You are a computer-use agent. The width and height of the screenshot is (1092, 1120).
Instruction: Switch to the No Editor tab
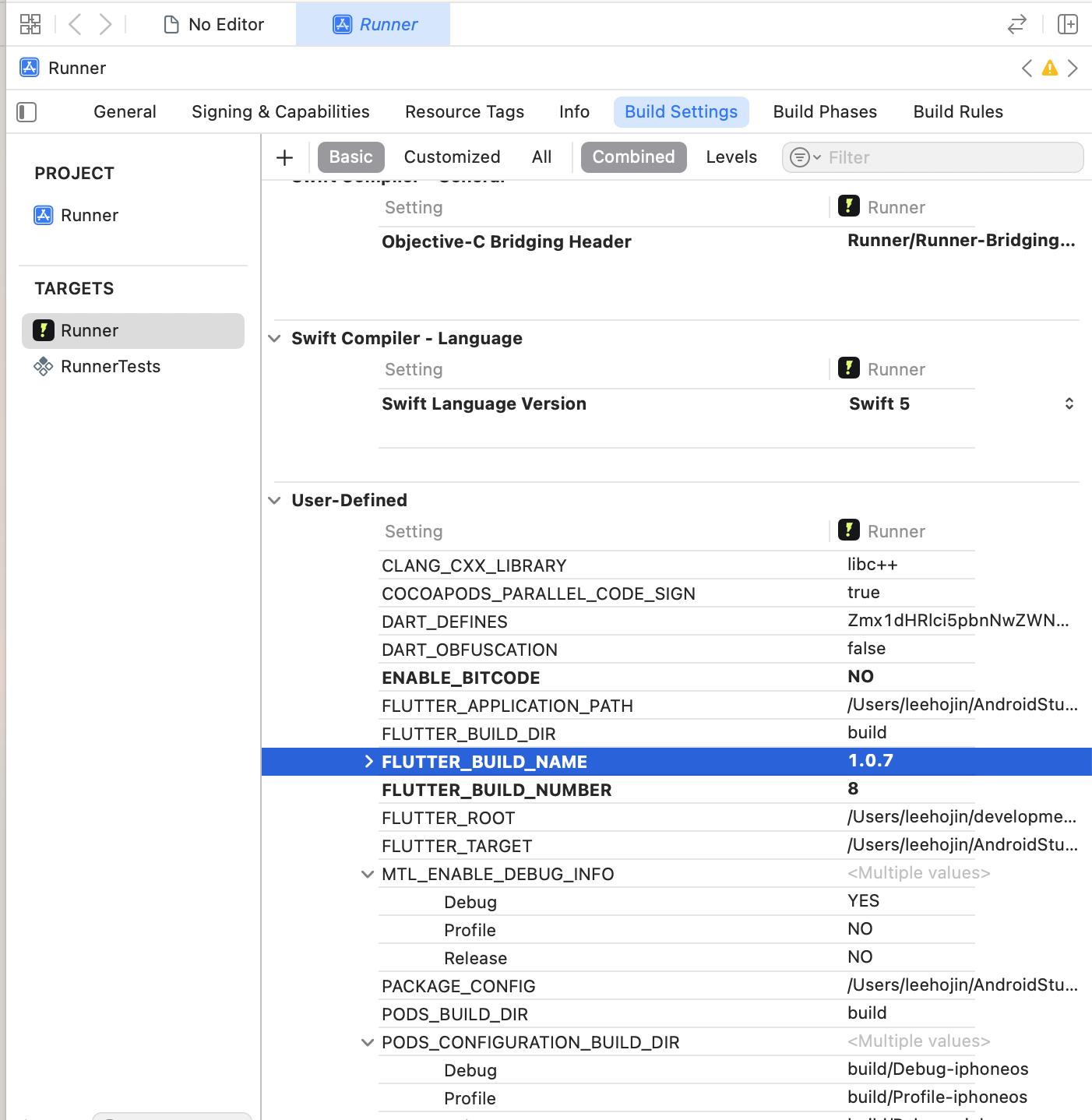213,24
